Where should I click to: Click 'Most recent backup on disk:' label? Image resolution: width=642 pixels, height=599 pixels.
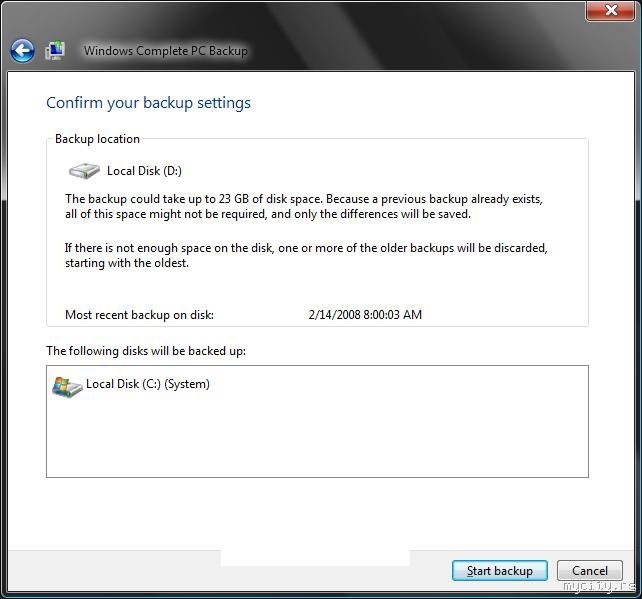tap(139, 314)
